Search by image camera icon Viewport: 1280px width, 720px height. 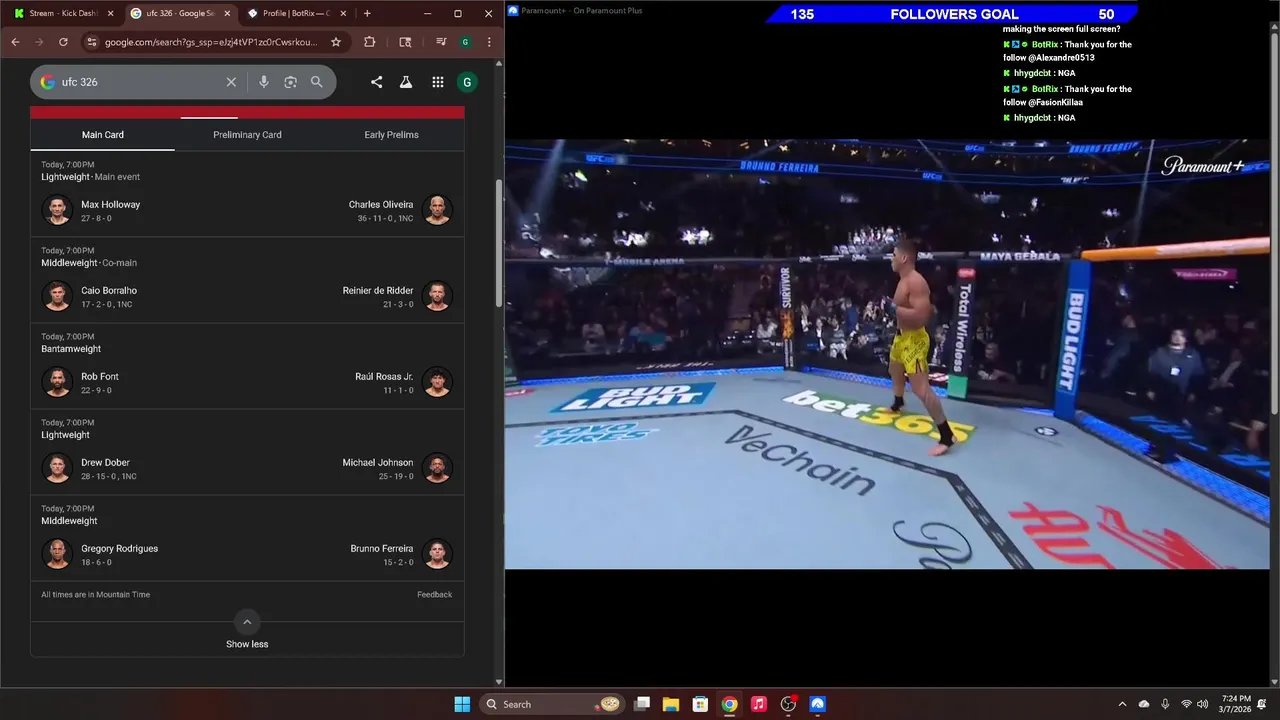[290, 82]
